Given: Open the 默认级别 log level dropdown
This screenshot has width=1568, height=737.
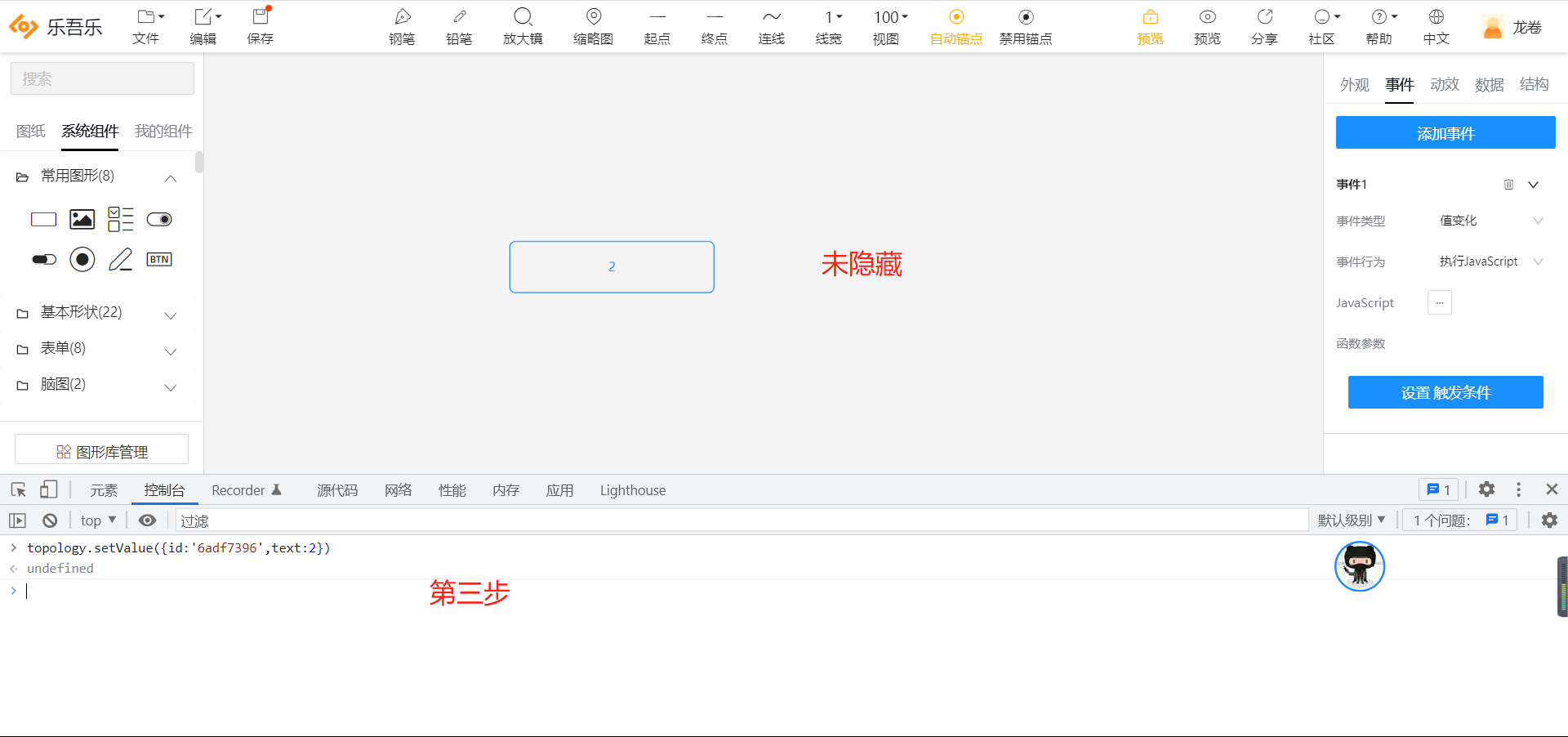Looking at the screenshot, I should pos(1352,520).
